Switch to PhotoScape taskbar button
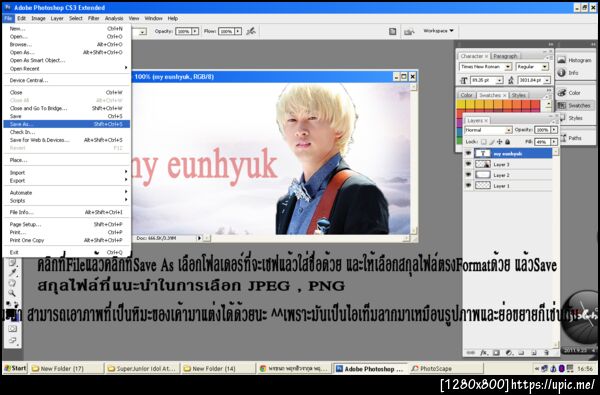This screenshot has height=395, width=600. coord(446,369)
